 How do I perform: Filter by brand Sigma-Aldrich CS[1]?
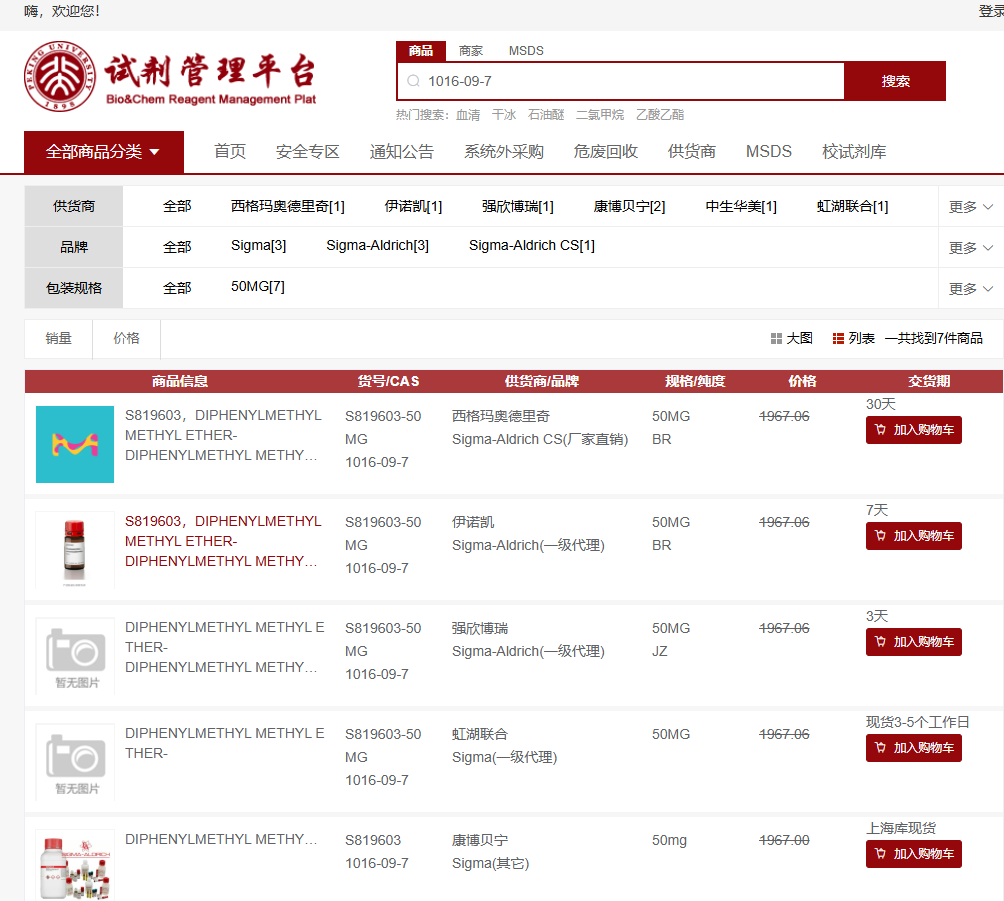532,245
